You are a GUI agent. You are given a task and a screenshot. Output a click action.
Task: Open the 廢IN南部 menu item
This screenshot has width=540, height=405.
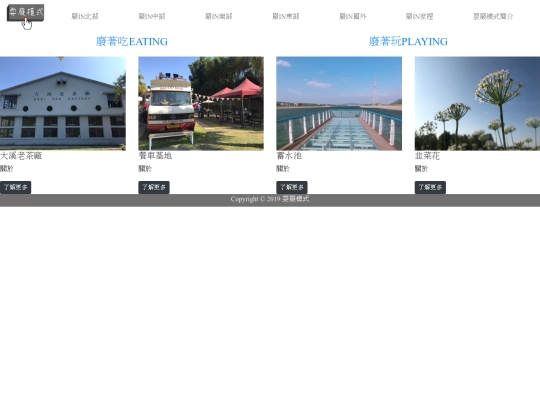pos(219,16)
